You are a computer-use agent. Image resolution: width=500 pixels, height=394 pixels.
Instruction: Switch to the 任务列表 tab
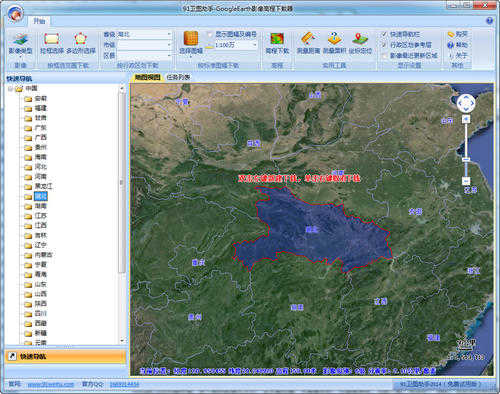pos(178,77)
